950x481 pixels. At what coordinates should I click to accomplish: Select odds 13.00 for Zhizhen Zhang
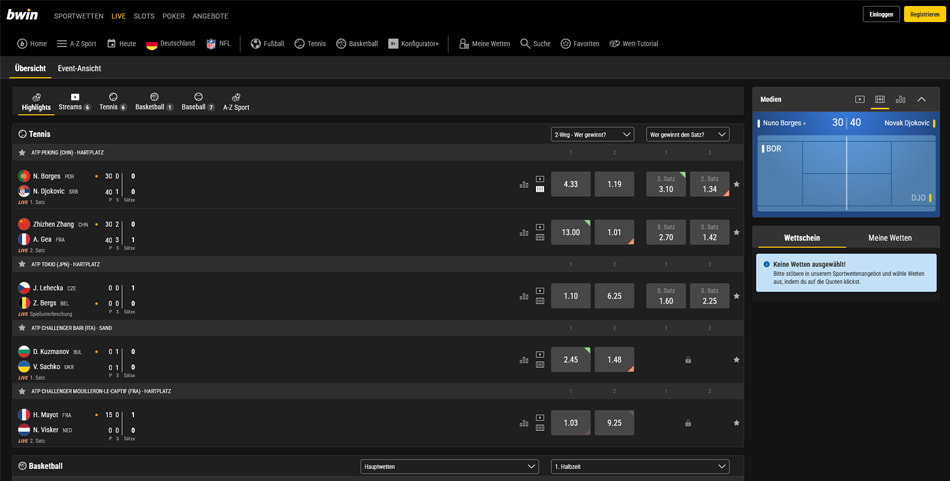pyautogui.click(x=571, y=232)
